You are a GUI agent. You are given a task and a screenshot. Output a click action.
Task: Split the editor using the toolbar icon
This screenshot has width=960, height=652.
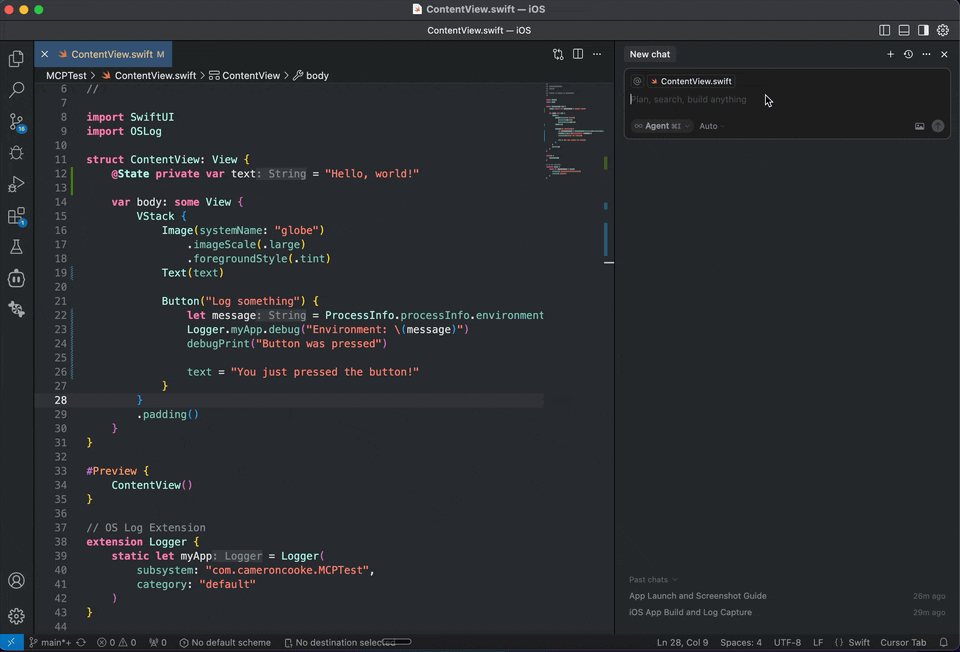click(x=577, y=54)
